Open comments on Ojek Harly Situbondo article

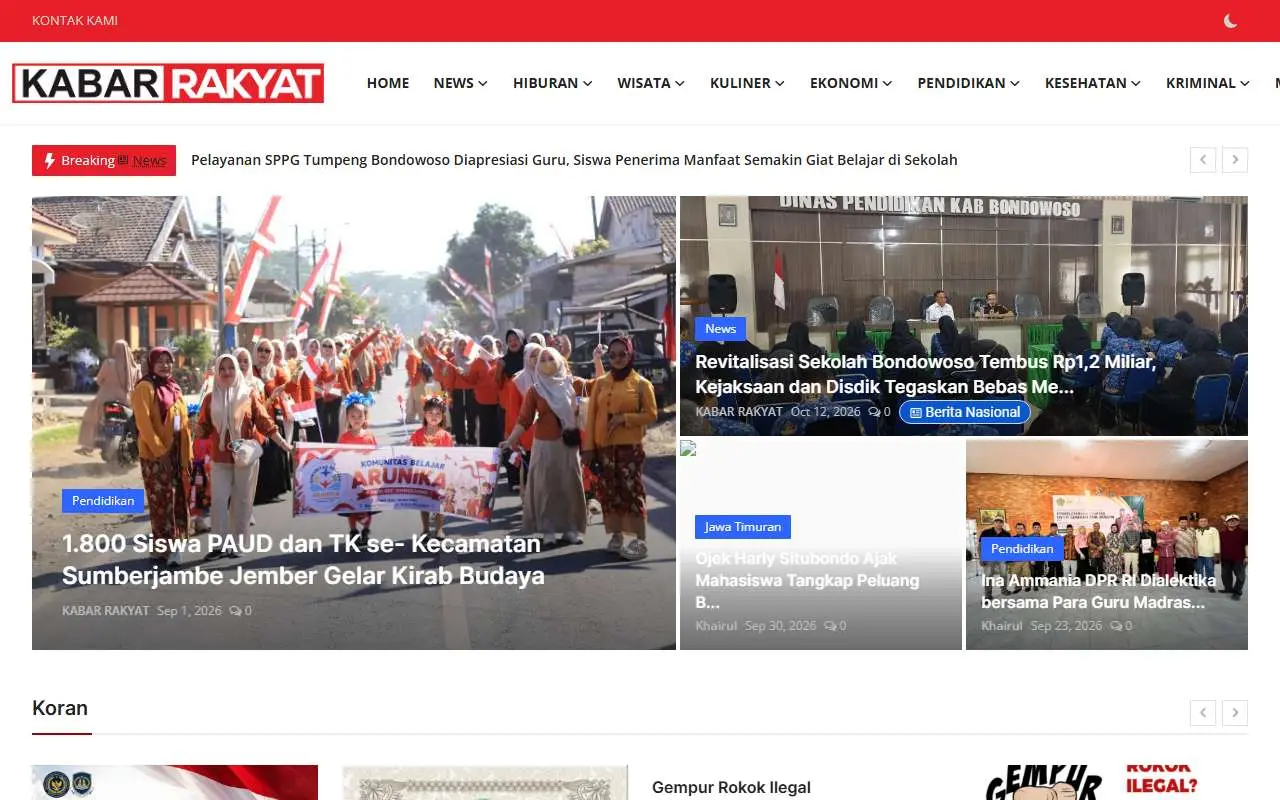tap(835, 626)
